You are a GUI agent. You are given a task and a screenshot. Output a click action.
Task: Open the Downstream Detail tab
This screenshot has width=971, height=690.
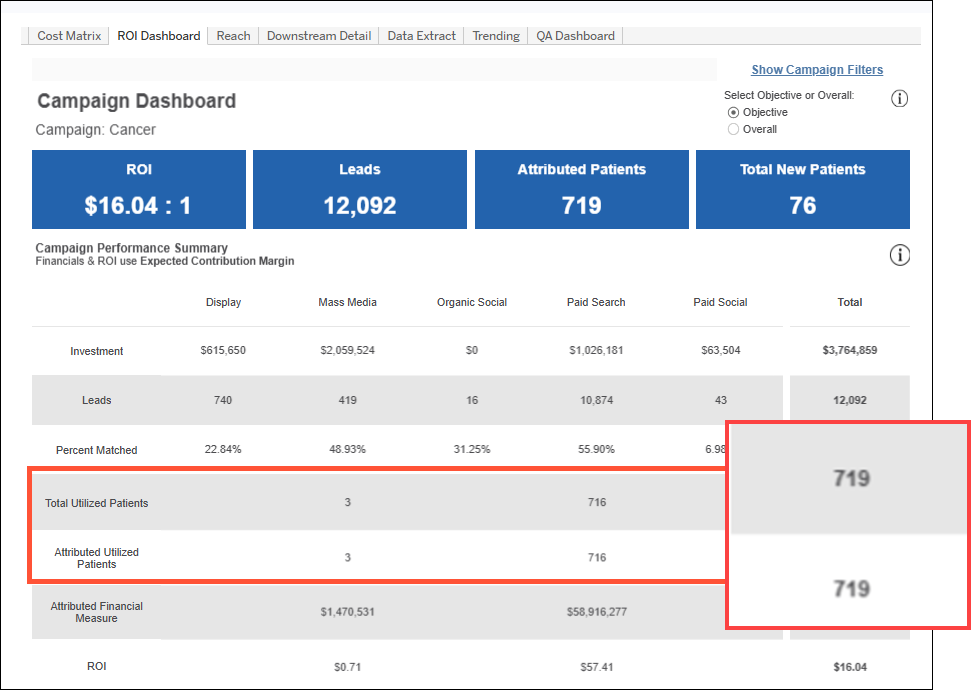coord(319,36)
